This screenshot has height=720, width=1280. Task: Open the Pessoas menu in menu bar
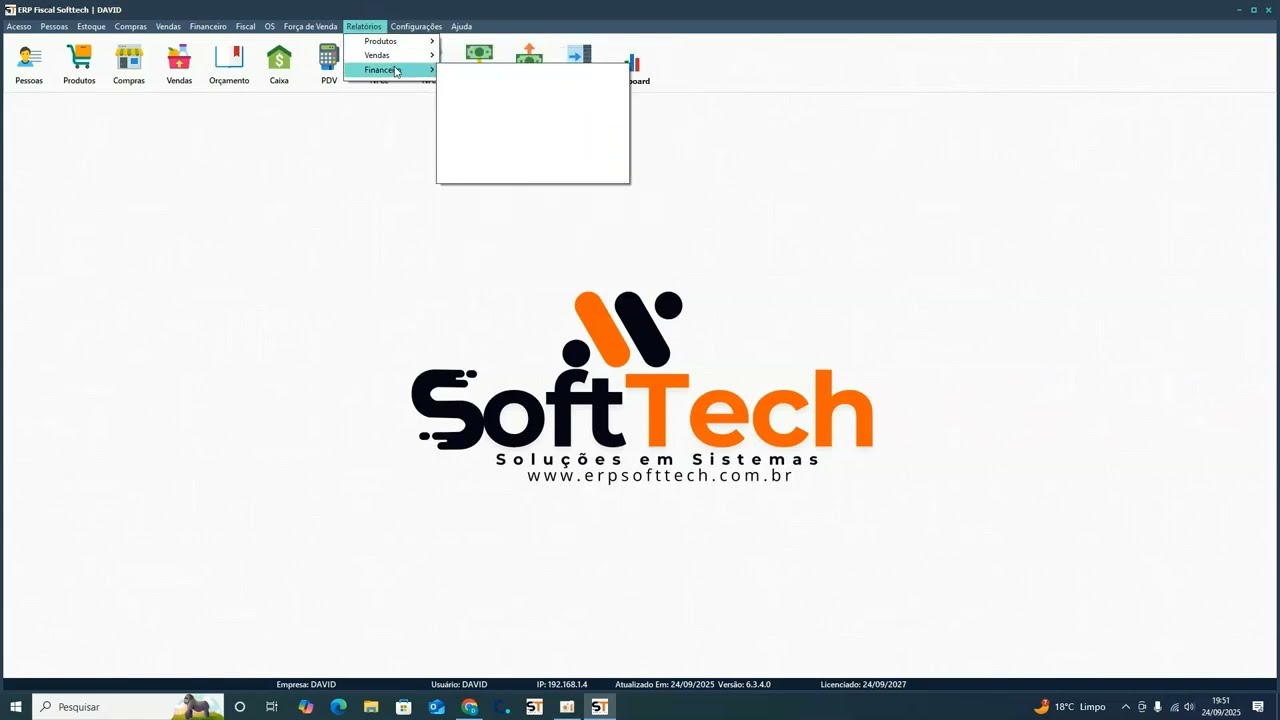[x=54, y=27]
